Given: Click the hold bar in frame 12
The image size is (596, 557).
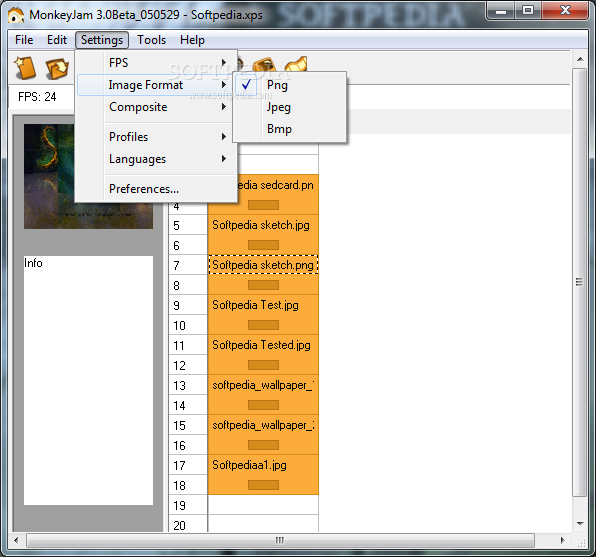Looking at the screenshot, I should (263, 365).
